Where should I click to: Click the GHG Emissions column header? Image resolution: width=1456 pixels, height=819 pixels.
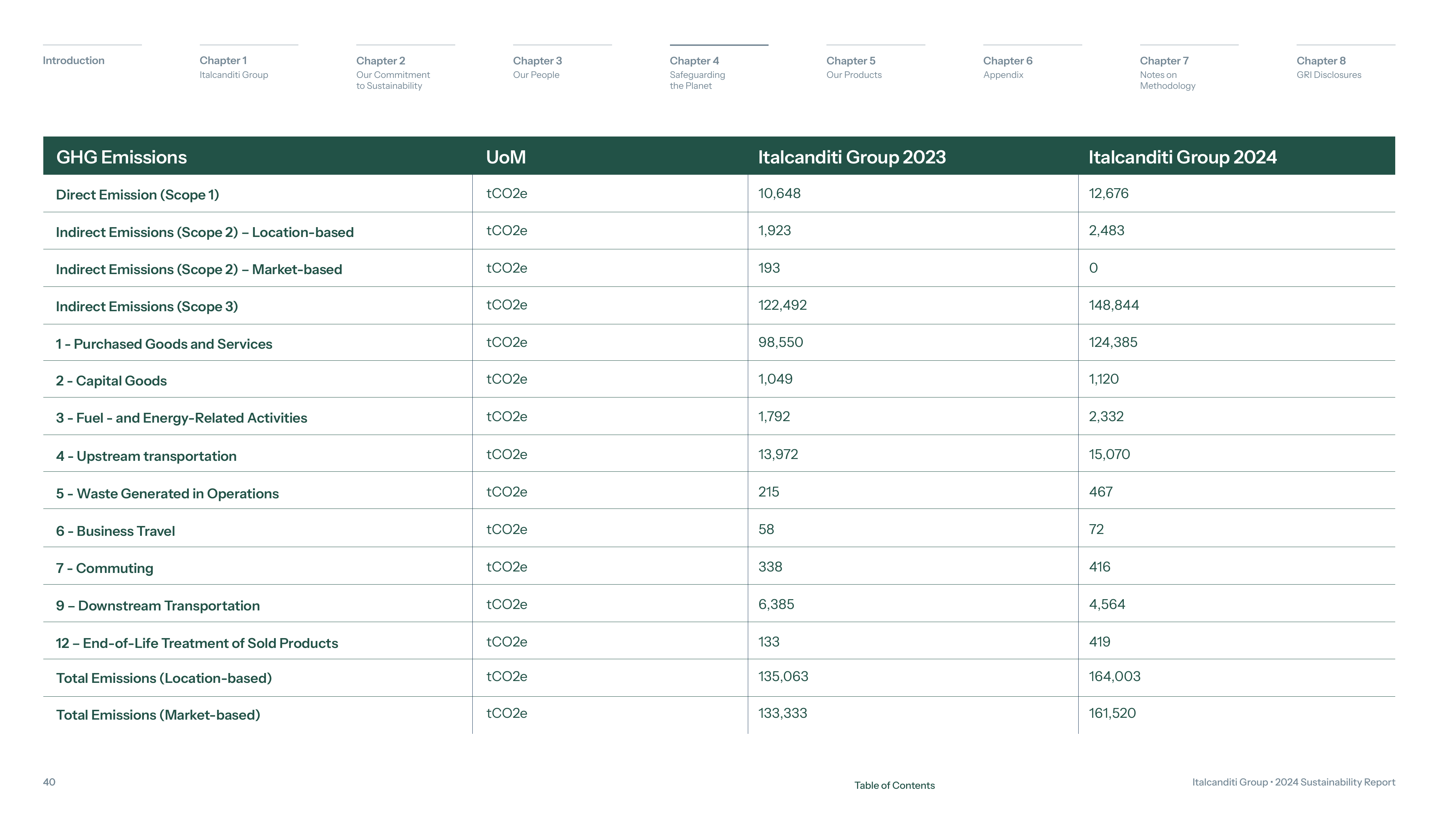pos(122,157)
